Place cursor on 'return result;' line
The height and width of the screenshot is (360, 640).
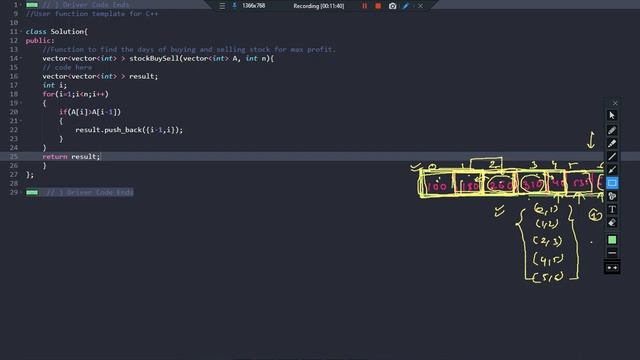click(x=71, y=157)
